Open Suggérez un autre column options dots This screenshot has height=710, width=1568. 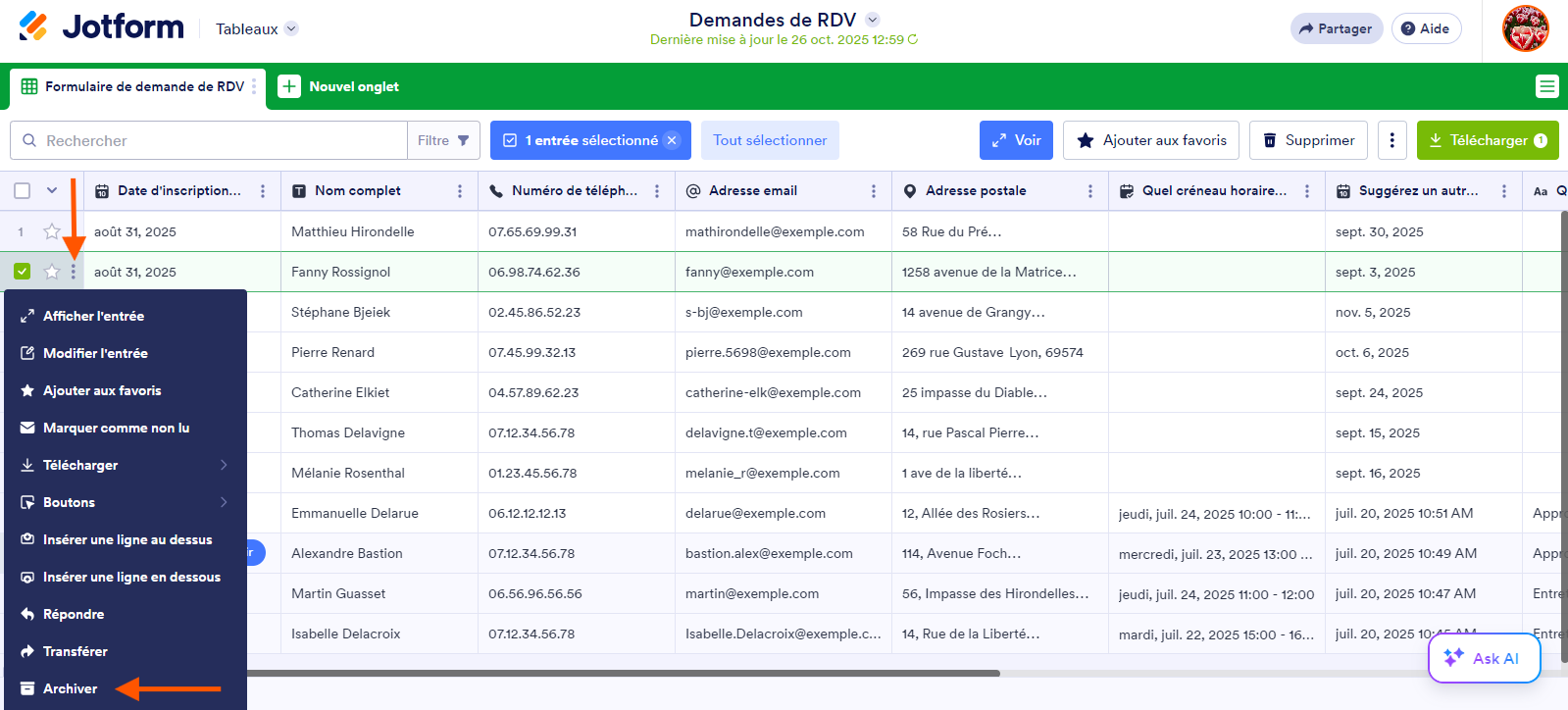click(1504, 191)
